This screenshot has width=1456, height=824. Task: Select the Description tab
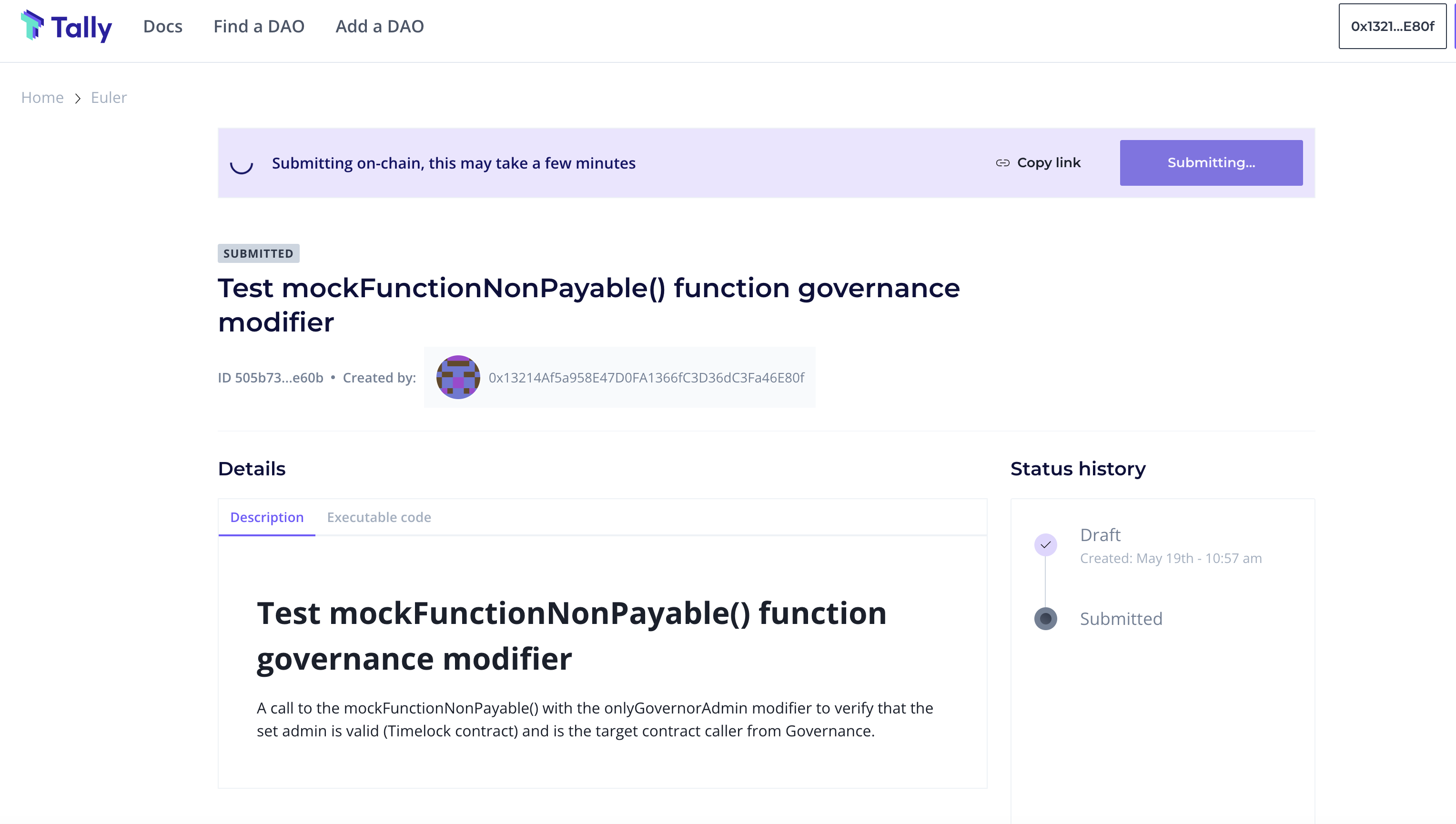tap(267, 517)
